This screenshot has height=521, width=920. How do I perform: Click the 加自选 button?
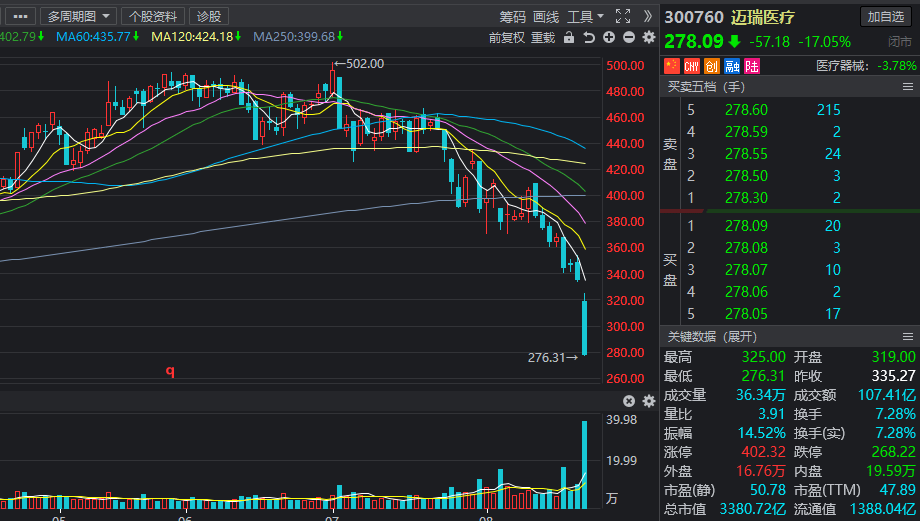coord(886,16)
